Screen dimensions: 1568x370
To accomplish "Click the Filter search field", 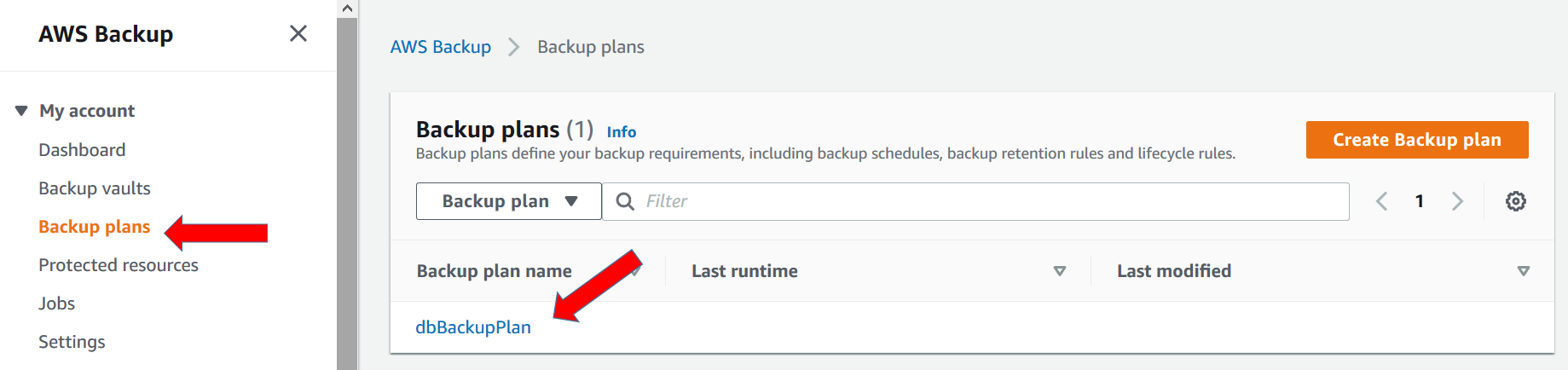I will tap(975, 201).
